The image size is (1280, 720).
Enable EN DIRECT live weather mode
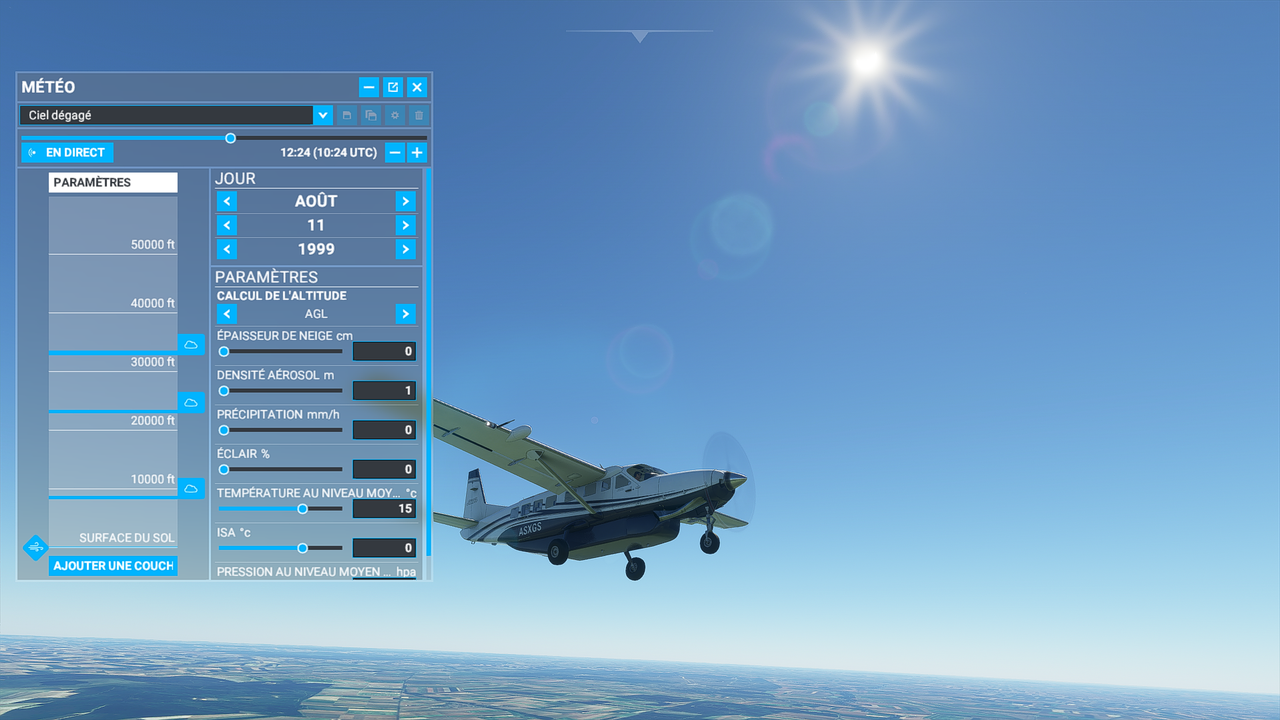(x=67, y=152)
